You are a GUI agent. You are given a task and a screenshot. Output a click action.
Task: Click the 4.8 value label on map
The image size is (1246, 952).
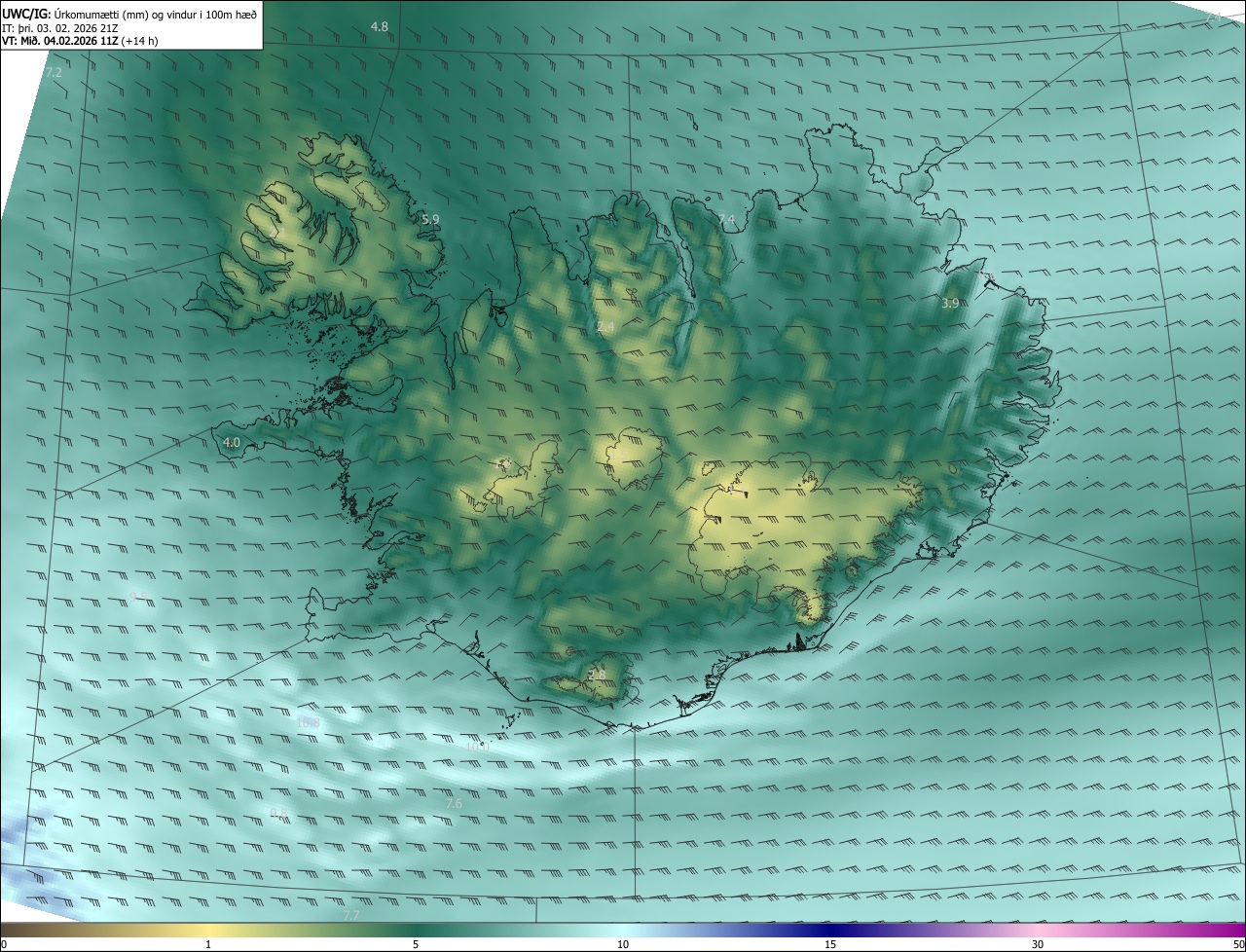click(x=380, y=27)
